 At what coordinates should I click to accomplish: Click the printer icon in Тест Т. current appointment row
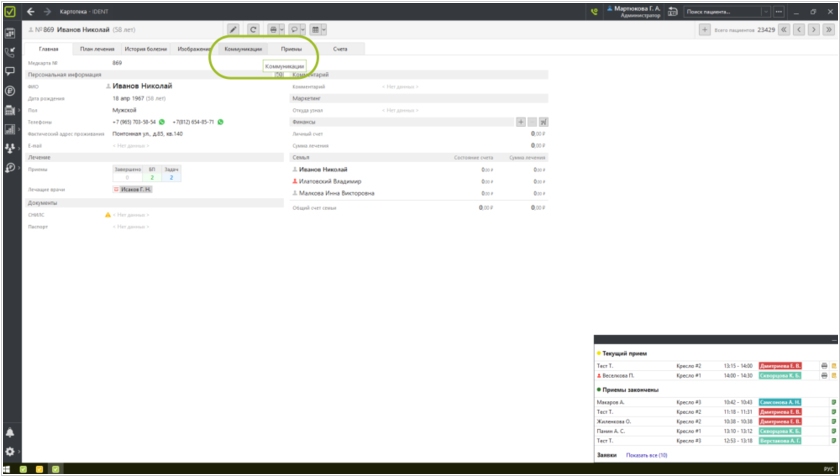(x=823, y=366)
